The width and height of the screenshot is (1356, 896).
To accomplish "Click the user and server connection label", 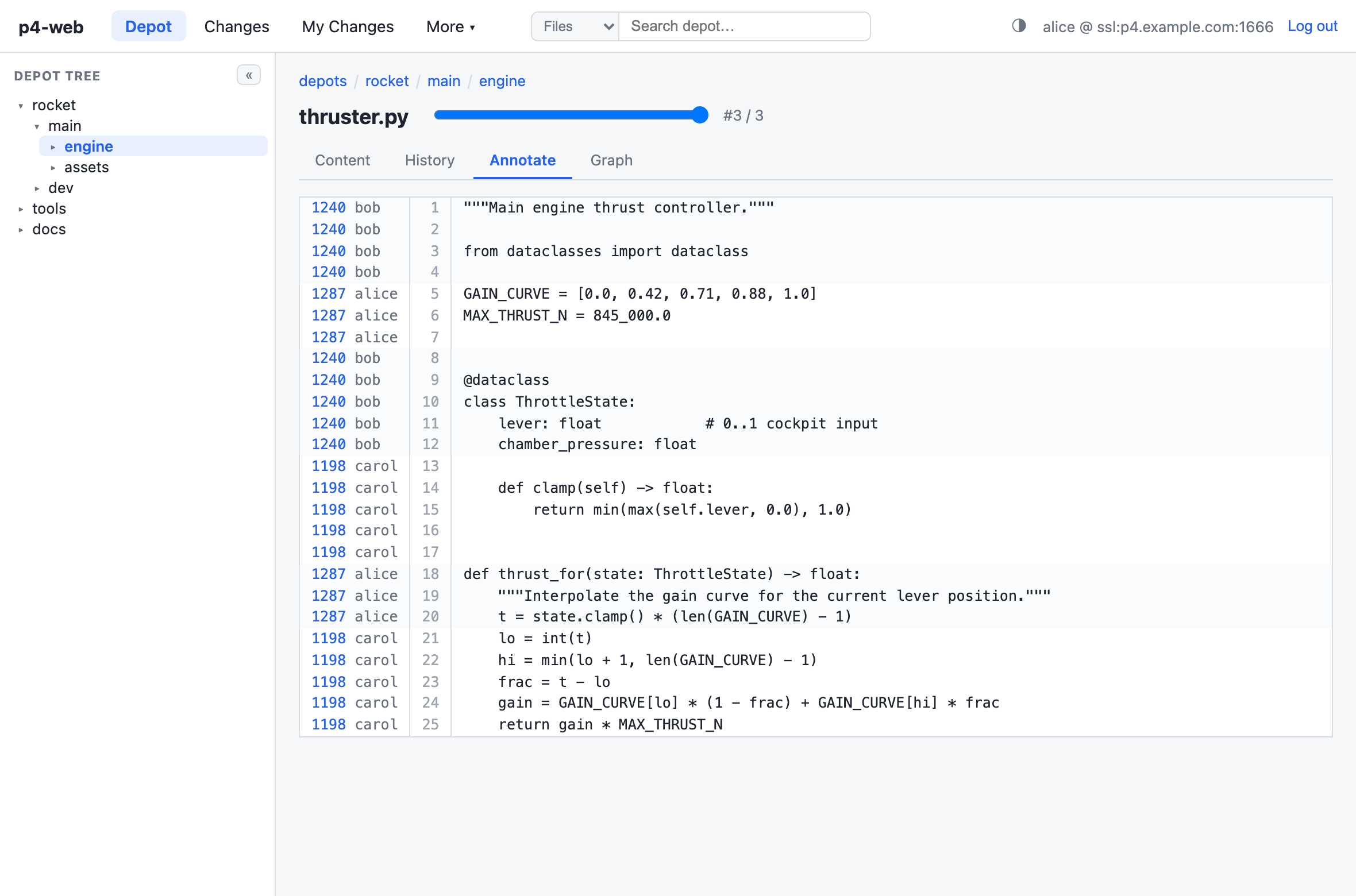I will pos(1158,26).
